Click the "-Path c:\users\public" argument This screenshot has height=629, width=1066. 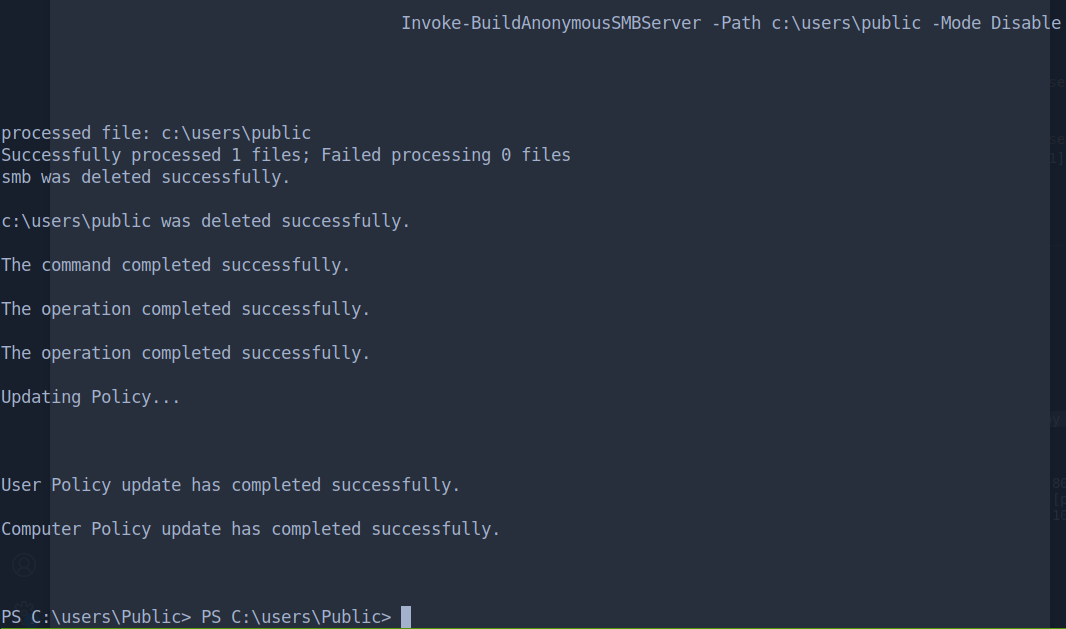point(816,23)
